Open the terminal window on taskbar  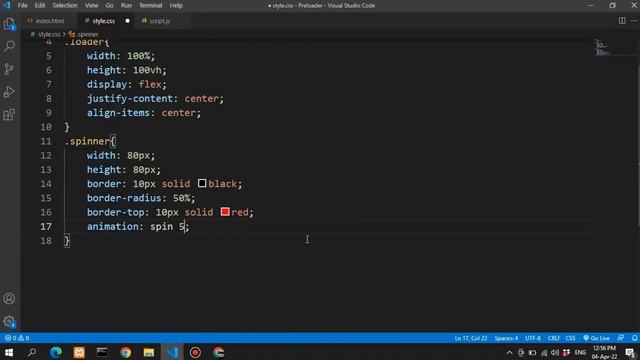pos(102,352)
